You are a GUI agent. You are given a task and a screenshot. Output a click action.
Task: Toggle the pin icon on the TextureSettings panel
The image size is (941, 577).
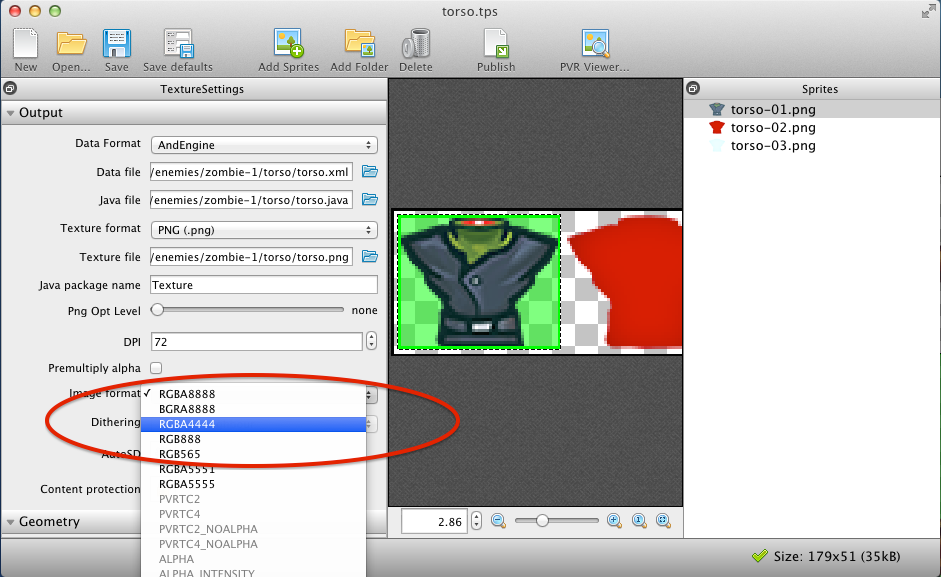click(10, 88)
